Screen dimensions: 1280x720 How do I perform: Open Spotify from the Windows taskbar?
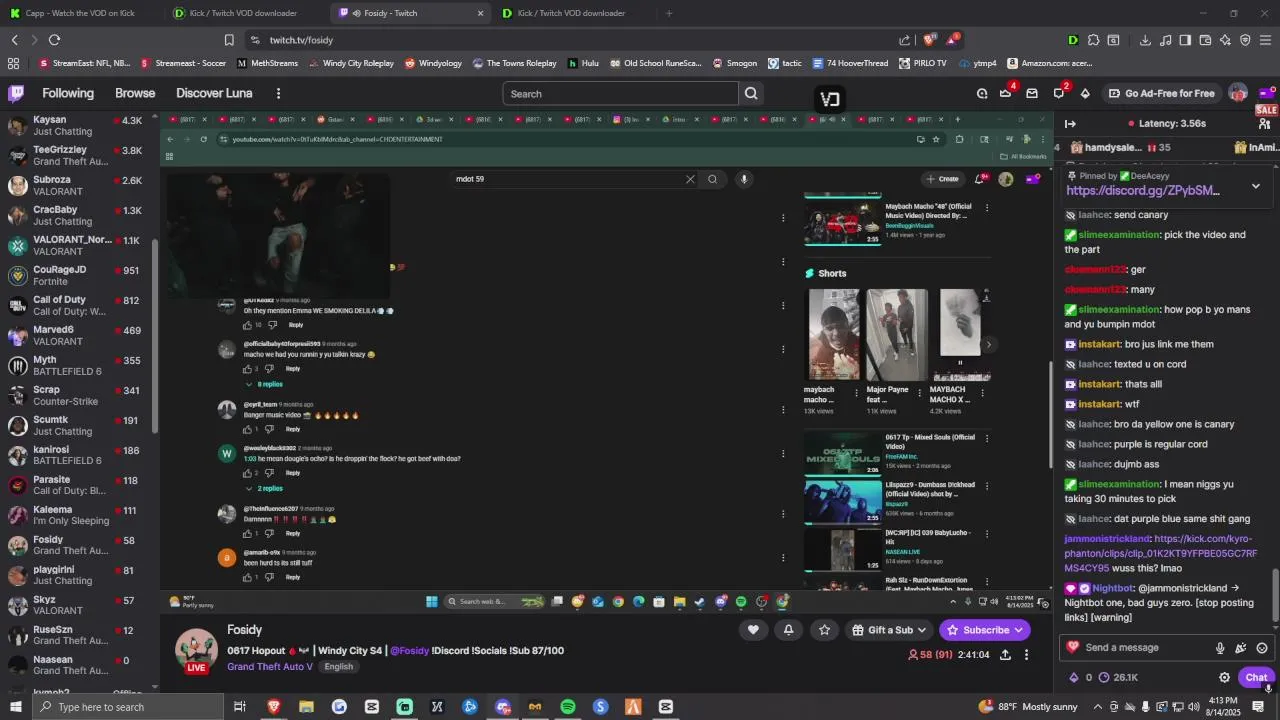click(568, 707)
